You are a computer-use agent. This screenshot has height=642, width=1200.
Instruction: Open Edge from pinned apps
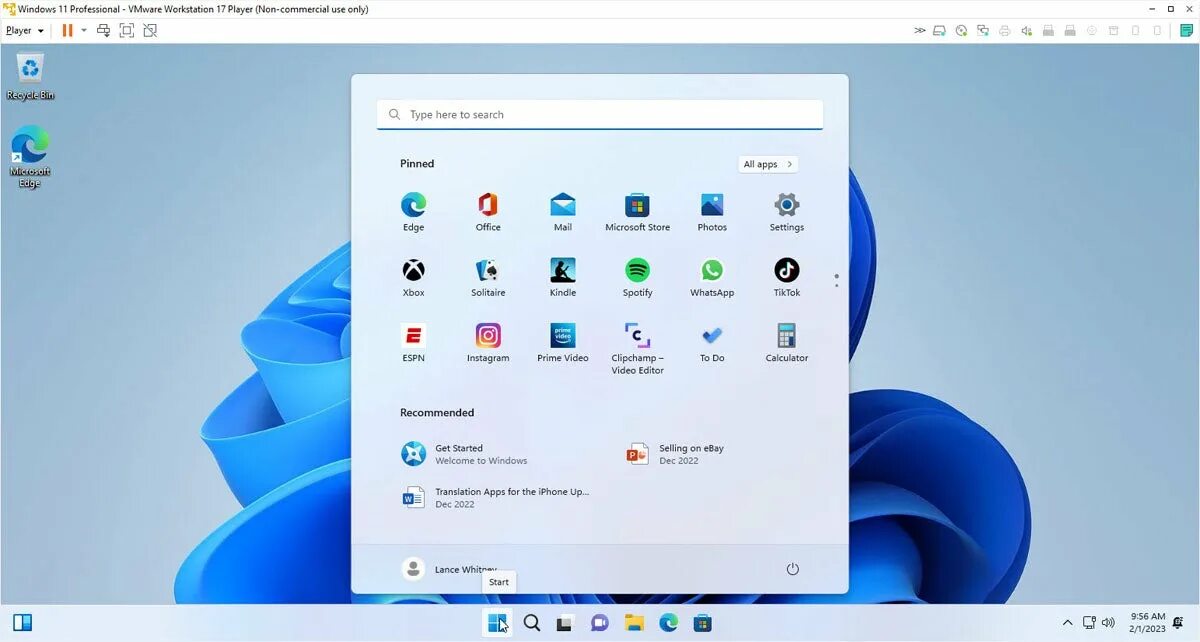pos(413,212)
